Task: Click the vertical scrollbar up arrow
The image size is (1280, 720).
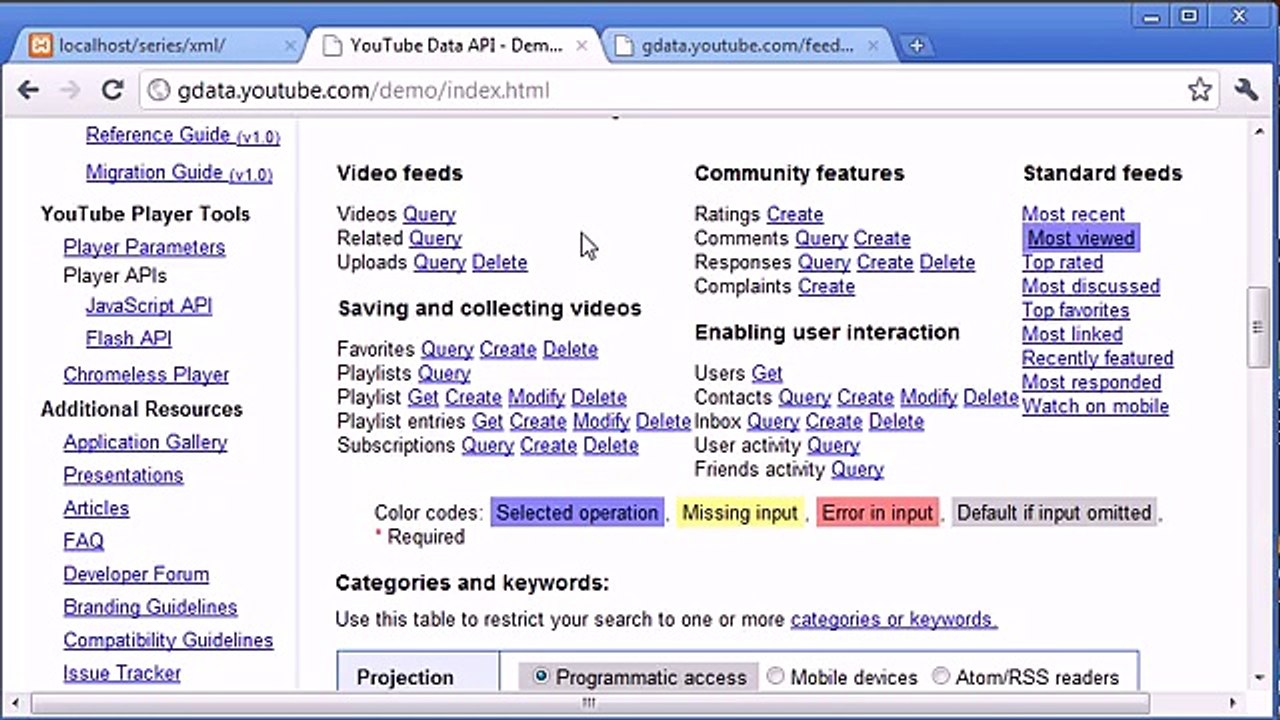Action: tap(1260, 131)
